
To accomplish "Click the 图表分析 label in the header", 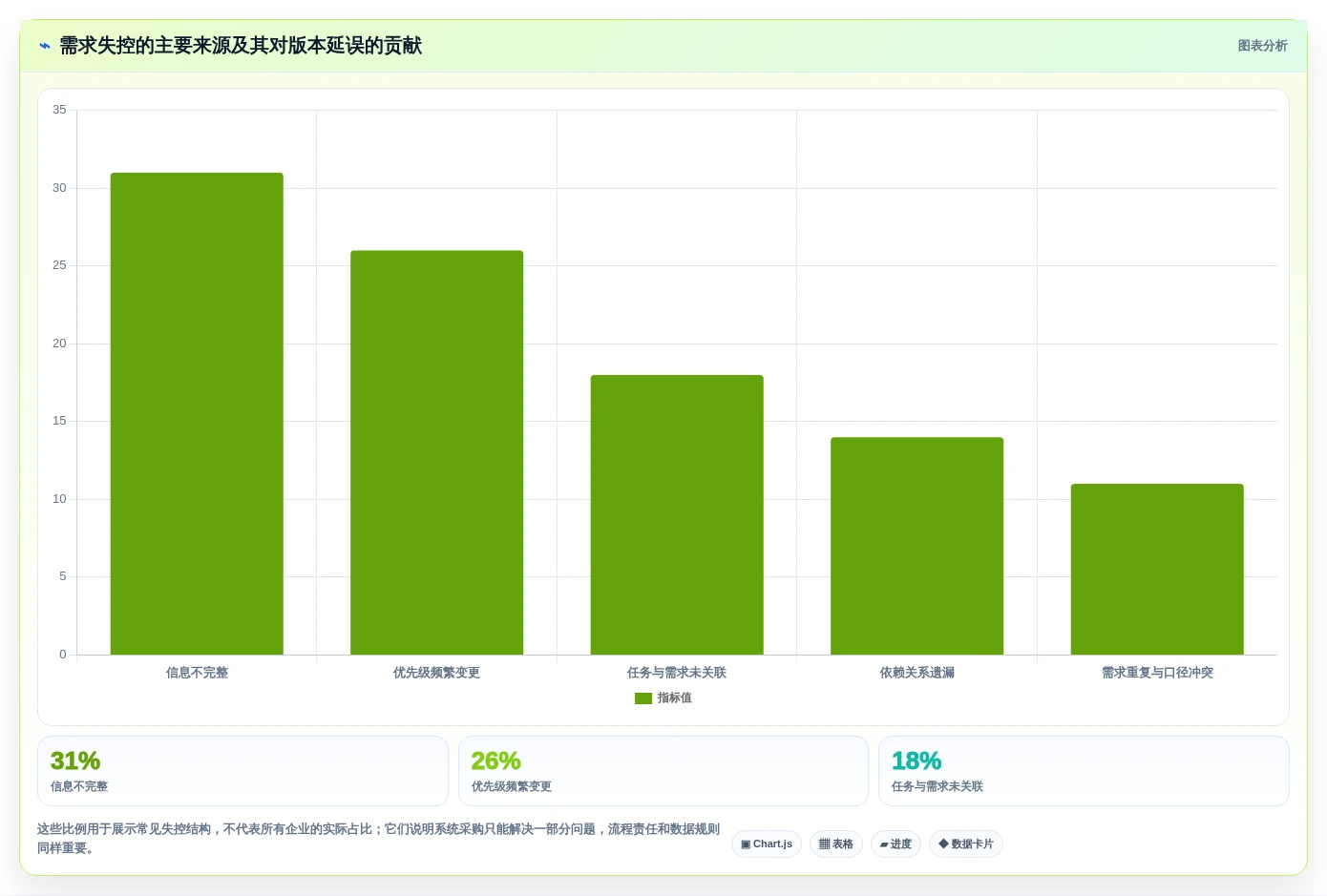I will [1262, 46].
